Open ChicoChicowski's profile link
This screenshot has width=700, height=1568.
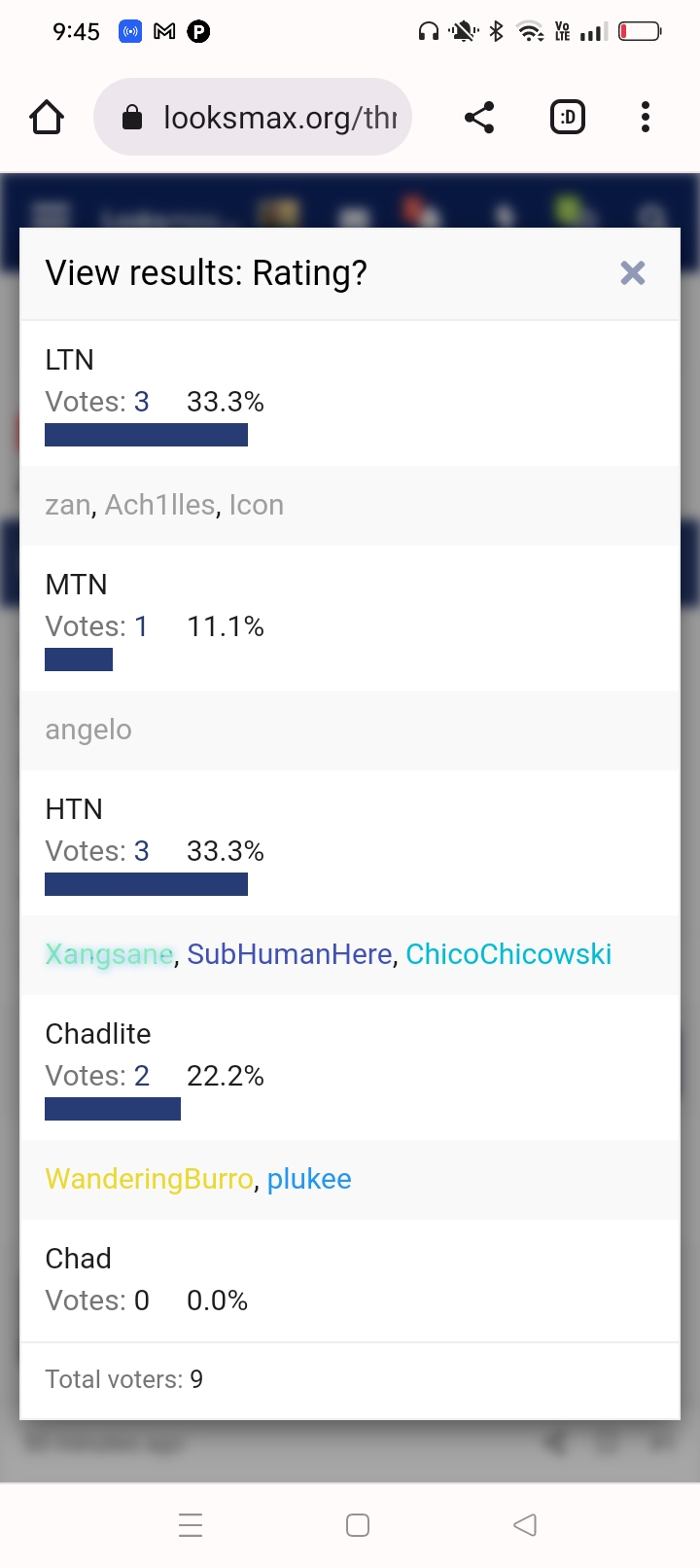508,954
